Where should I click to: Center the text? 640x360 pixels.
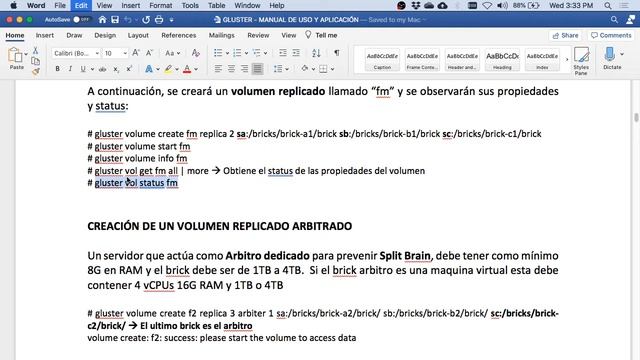tap(231, 69)
